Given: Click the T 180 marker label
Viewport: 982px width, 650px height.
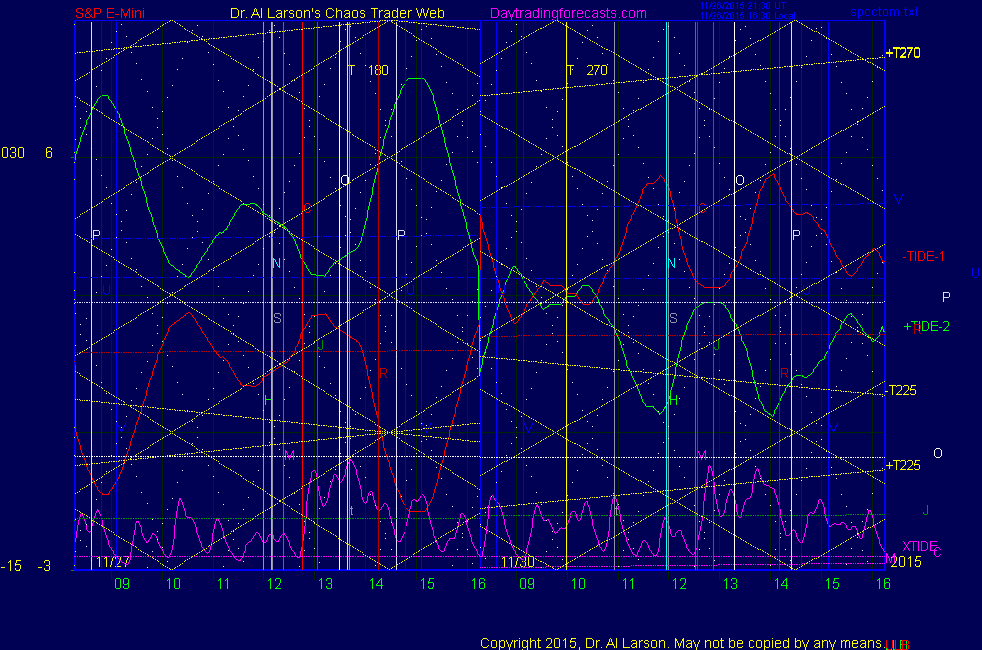Looking at the screenshot, I should pos(367,70).
